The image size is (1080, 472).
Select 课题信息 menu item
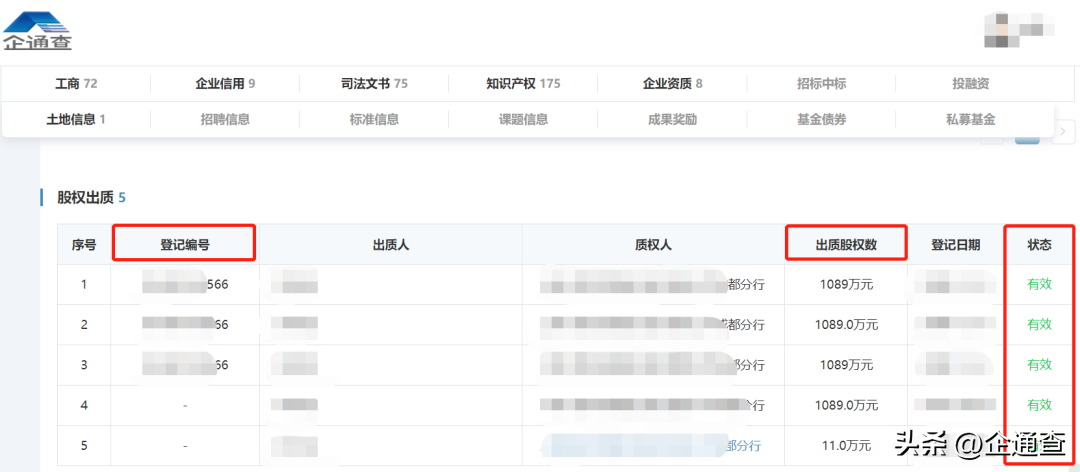tap(523, 119)
